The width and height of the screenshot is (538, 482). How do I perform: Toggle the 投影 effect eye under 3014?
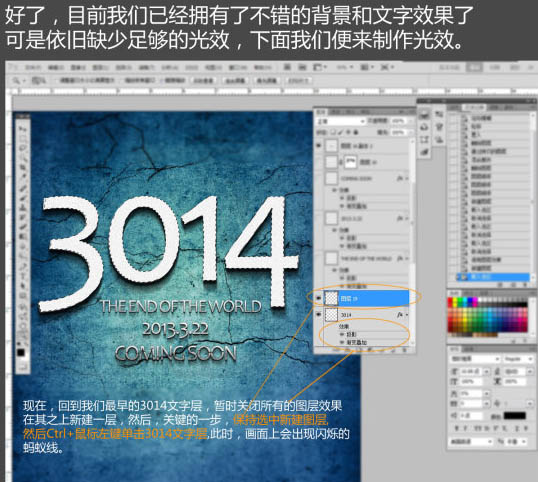(x=342, y=334)
